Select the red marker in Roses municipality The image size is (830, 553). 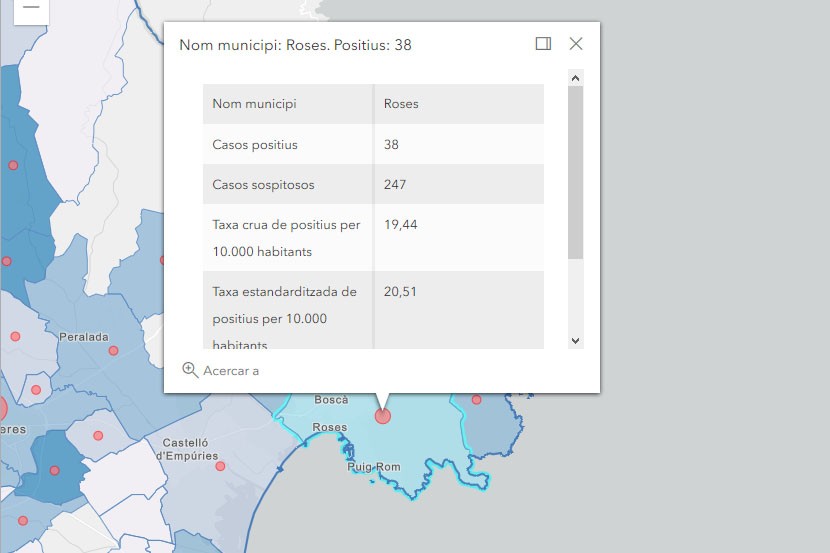click(x=383, y=416)
